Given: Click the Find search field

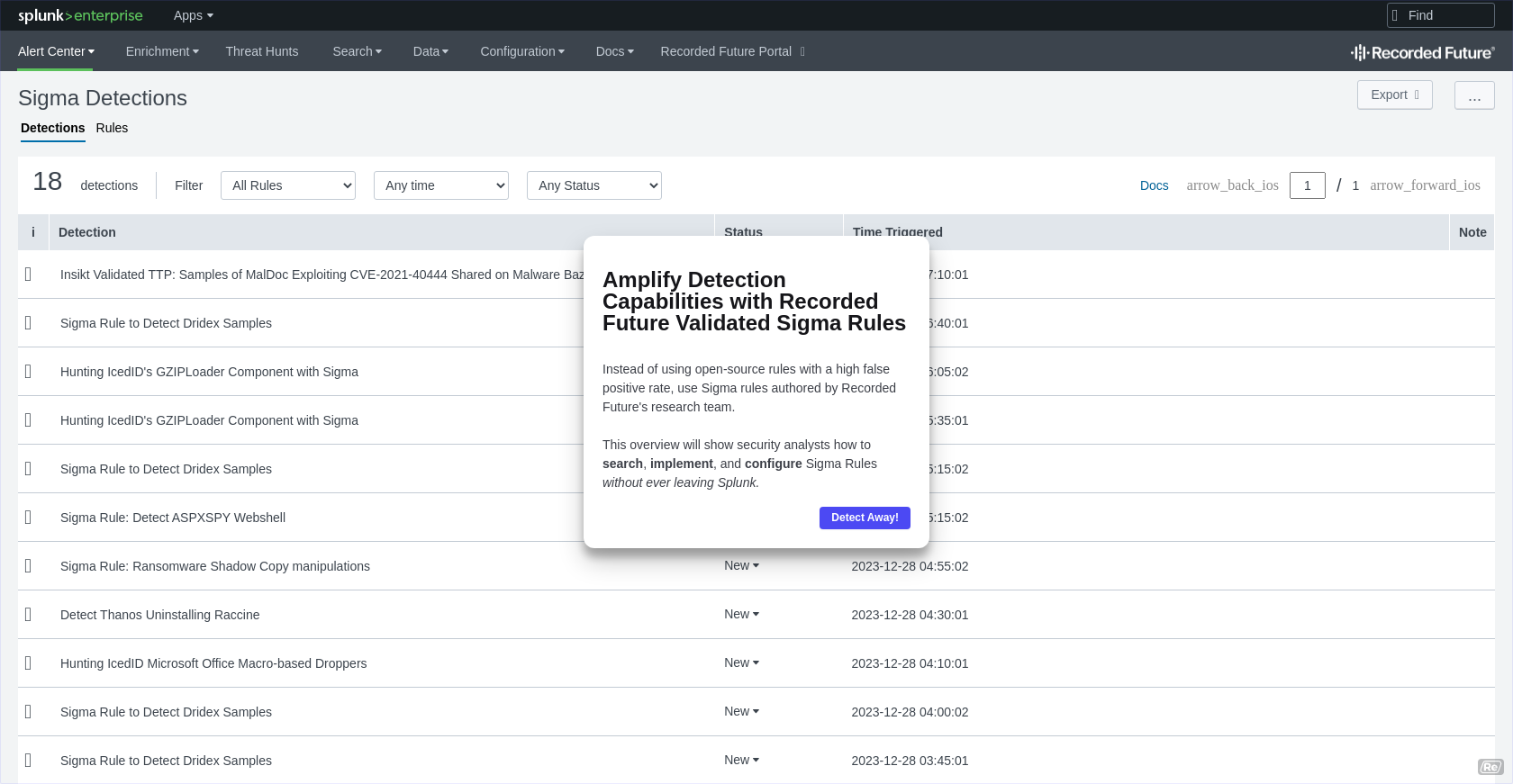Looking at the screenshot, I should 1440,15.
